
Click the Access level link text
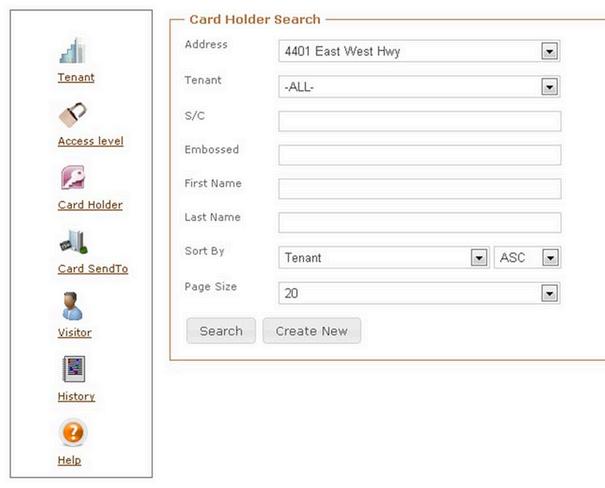(x=91, y=141)
